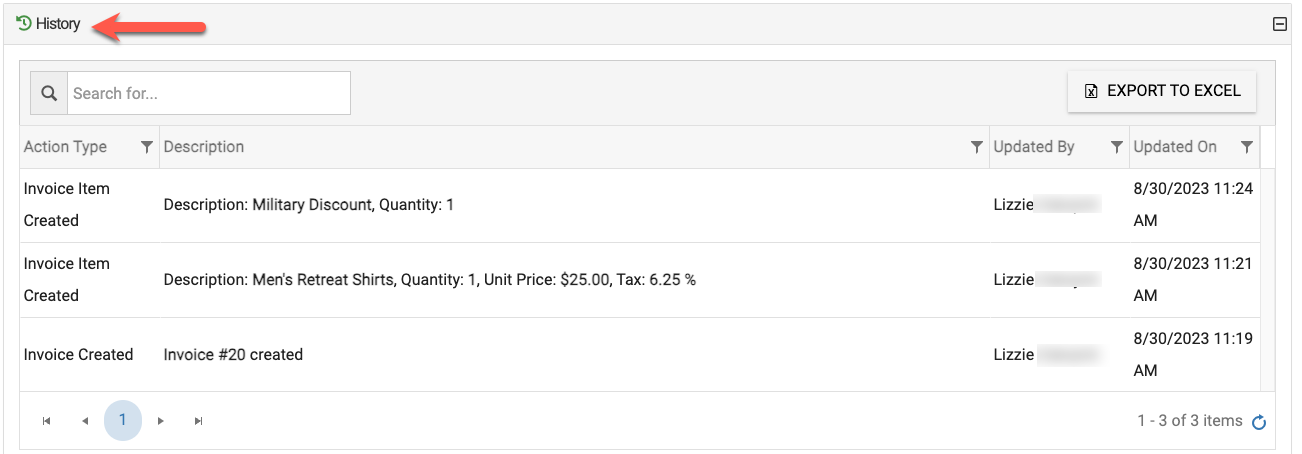This screenshot has width=1302, height=454.
Task: Go to last page arrow
Action: (199, 421)
